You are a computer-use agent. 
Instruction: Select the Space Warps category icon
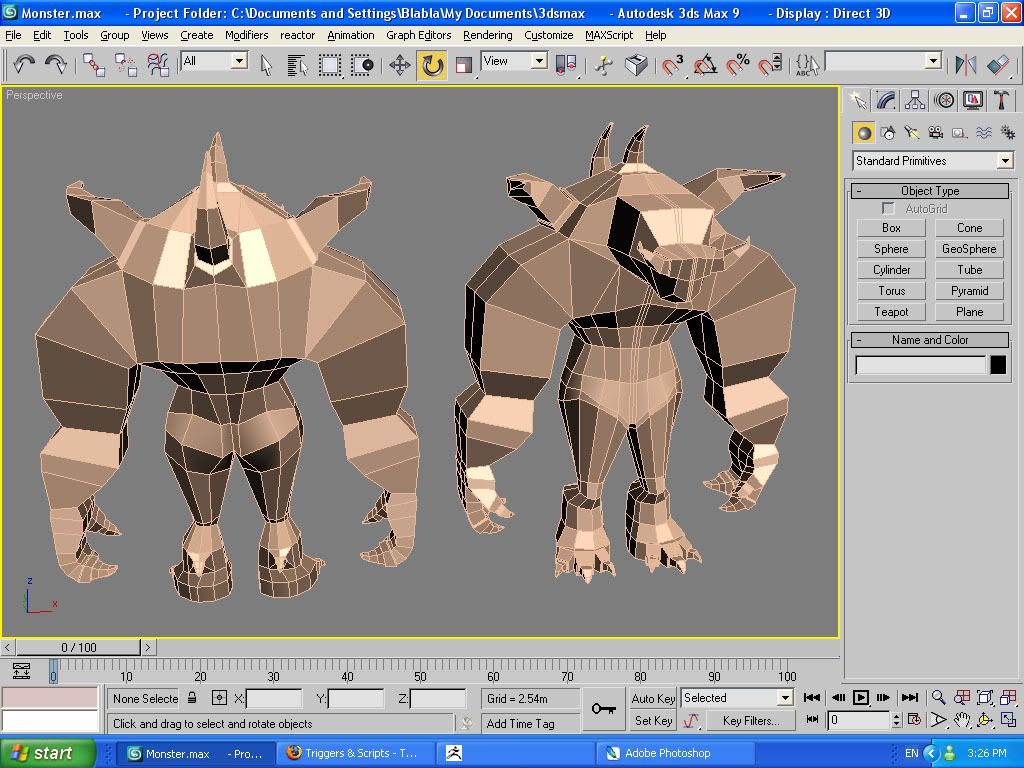984,133
